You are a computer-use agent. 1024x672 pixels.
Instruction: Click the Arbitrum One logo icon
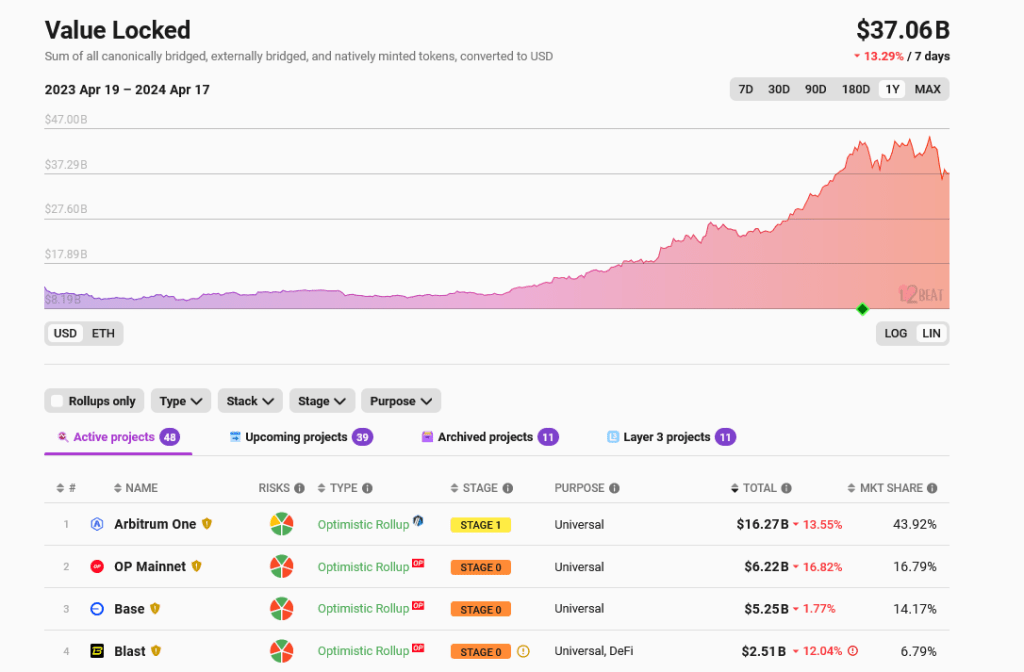click(97, 524)
